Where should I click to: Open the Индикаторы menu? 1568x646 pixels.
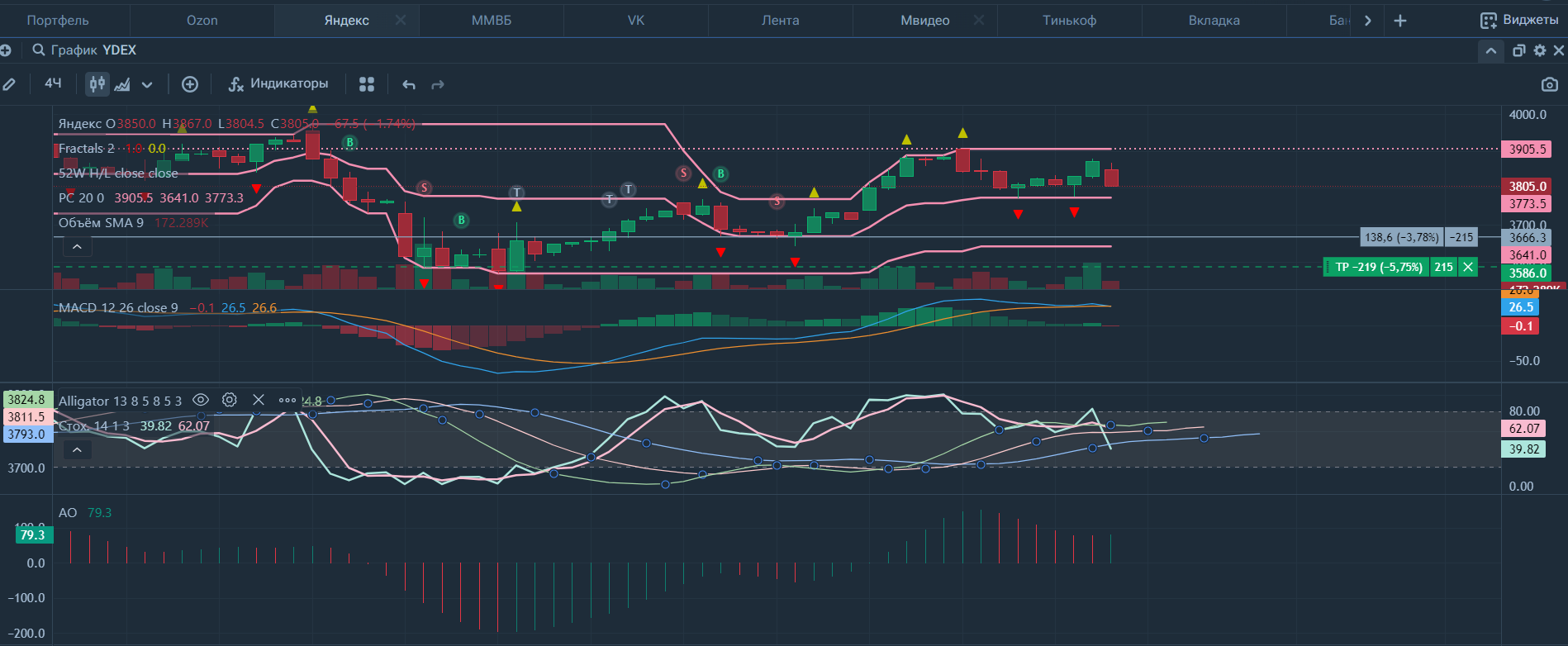coord(278,83)
